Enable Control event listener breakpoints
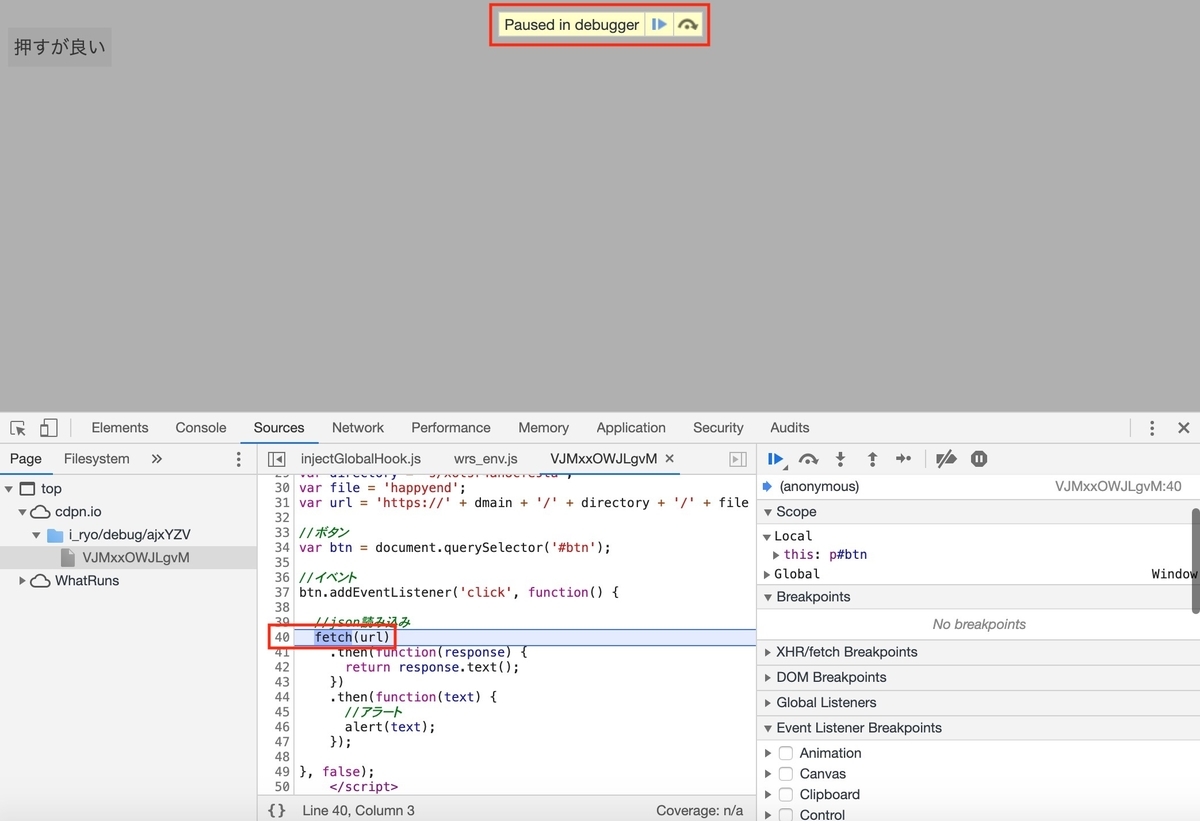The height and width of the screenshot is (821, 1200). coord(786,815)
